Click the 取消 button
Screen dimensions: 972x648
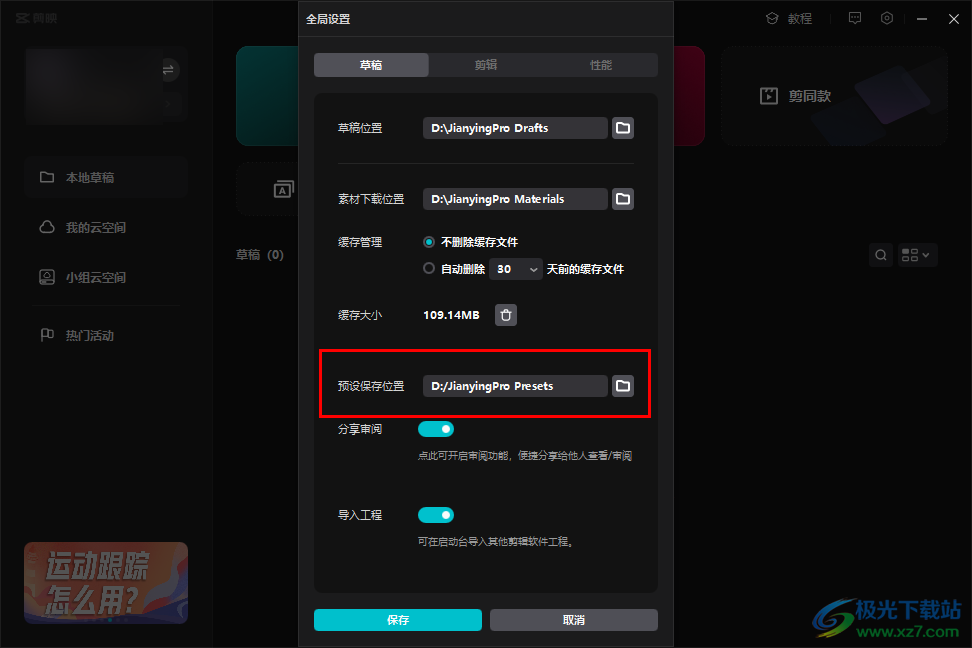point(573,620)
